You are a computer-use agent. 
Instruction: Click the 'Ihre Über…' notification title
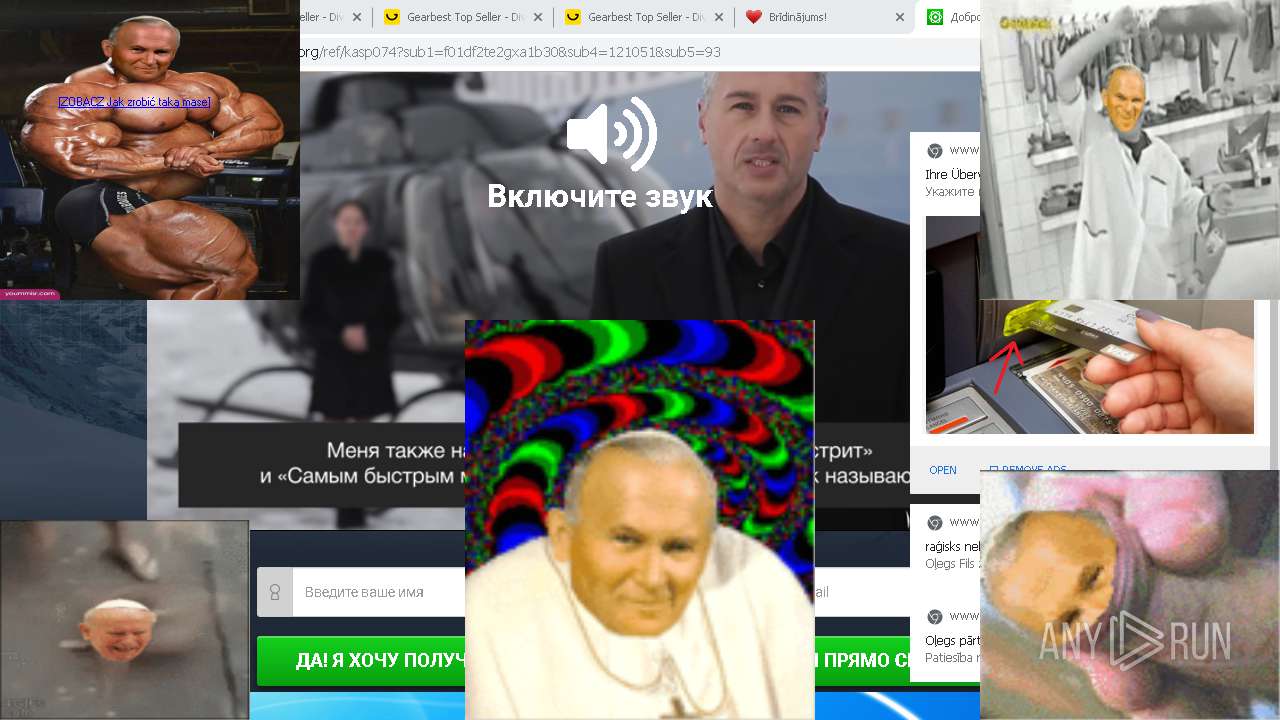pyautogui.click(x=953, y=174)
